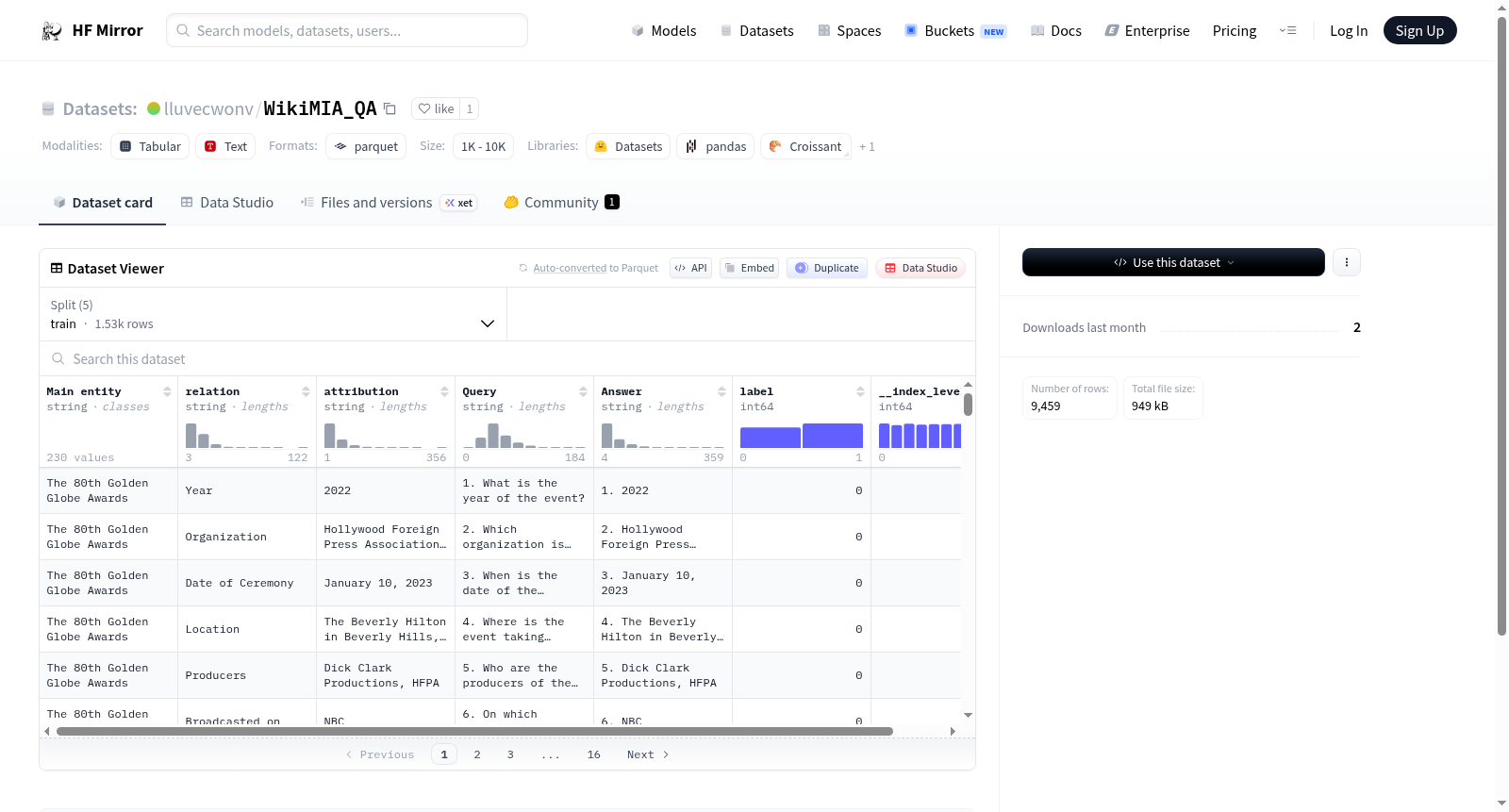The image size is (1509, 812).
Task: Click the page's main vertical scrollbar
Action: pos(1501,325)
